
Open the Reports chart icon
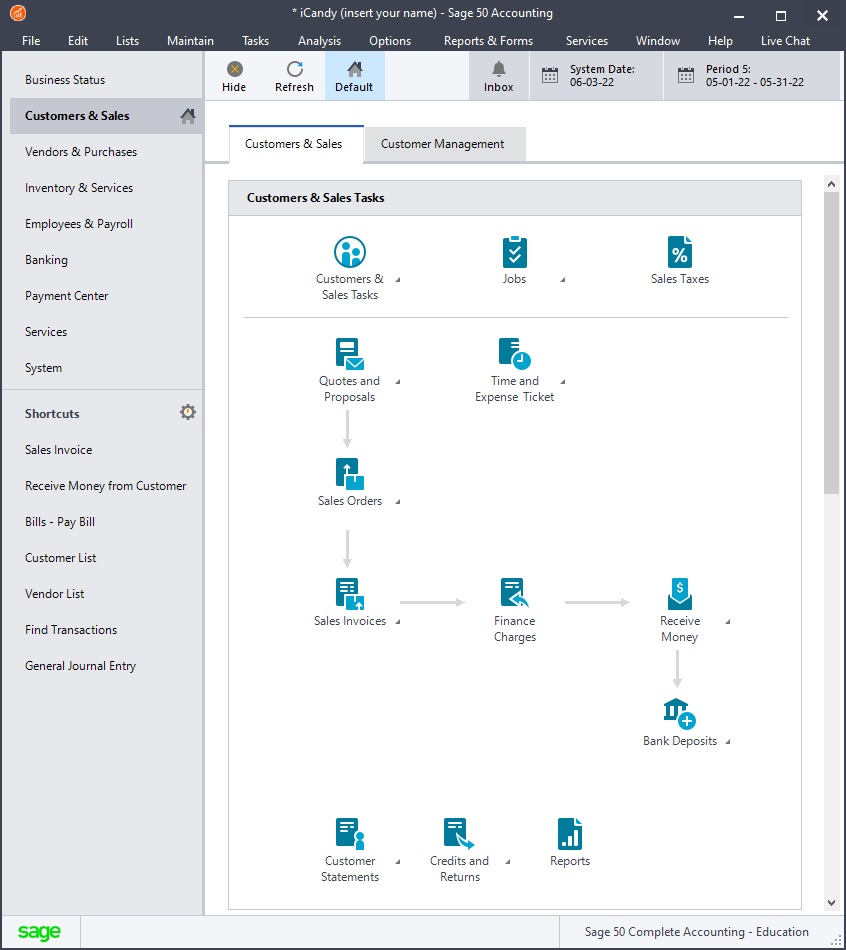(570, 834)
